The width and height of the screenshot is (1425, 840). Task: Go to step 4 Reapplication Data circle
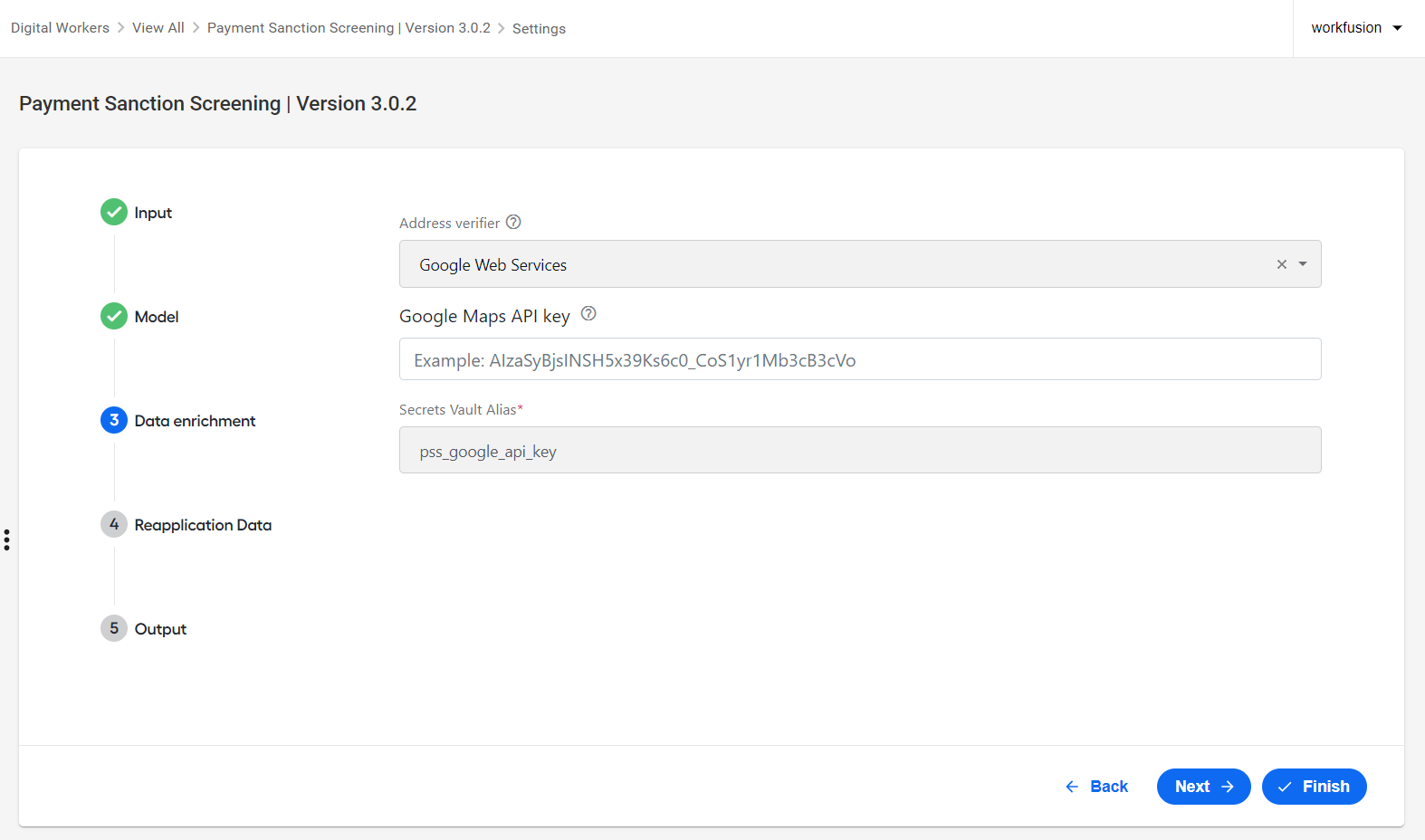point(114,524)
